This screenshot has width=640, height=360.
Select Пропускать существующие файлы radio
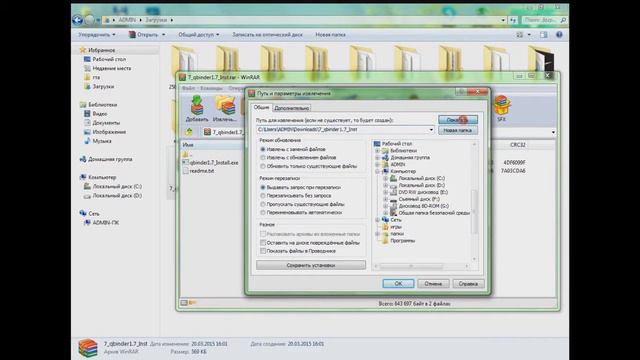[263, 204]
